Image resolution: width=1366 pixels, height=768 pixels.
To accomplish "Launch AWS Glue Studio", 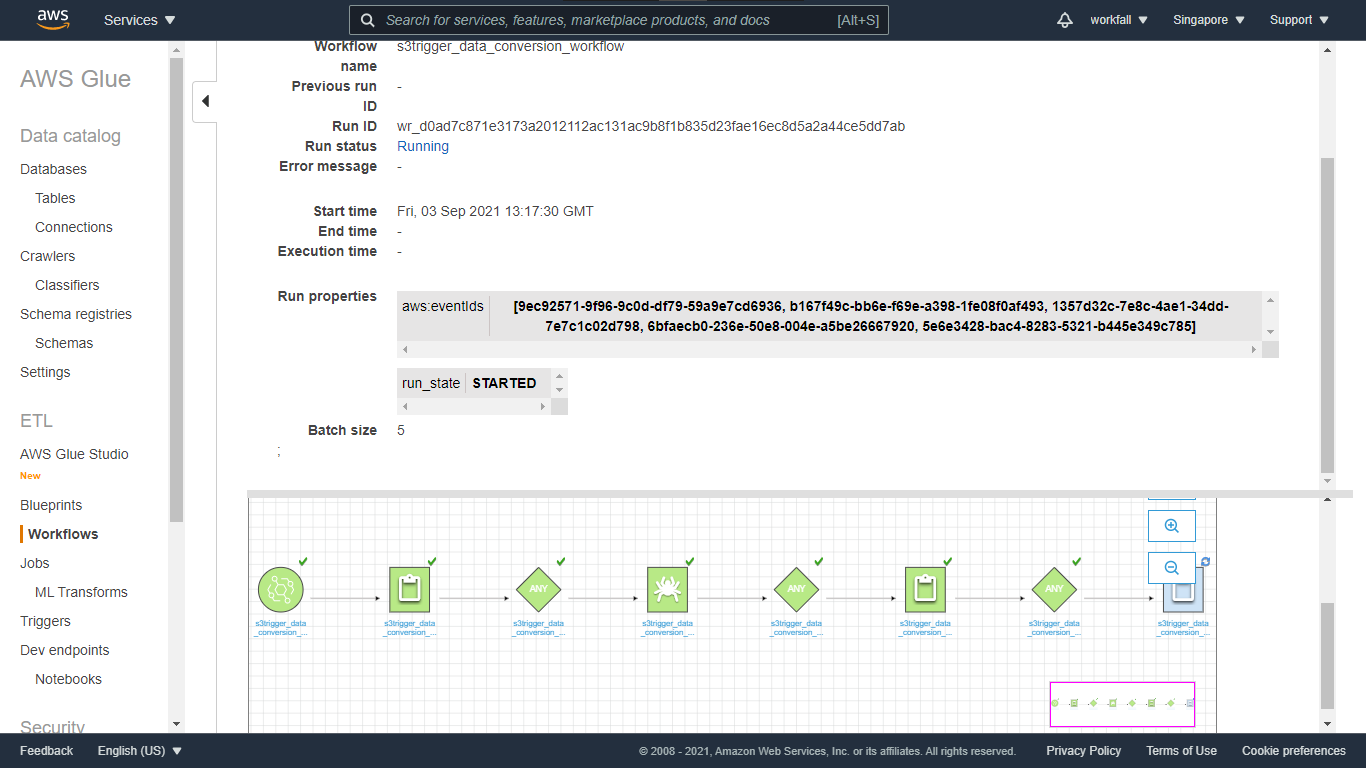I will point(74,454).
